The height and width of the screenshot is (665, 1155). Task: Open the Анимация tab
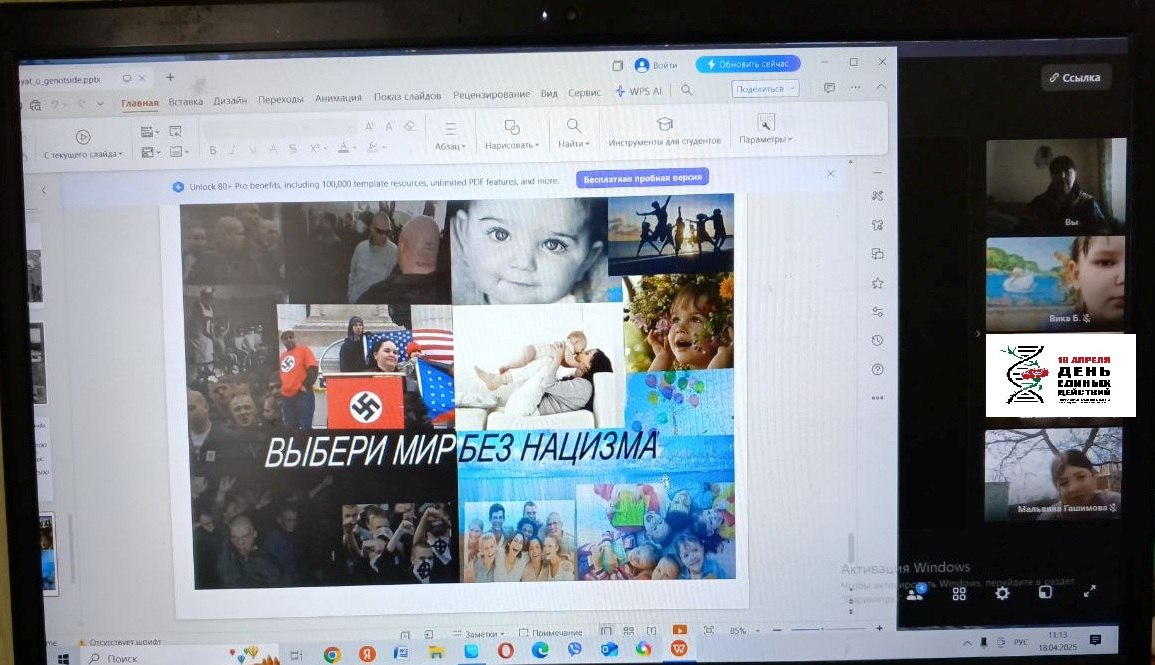(x=338, y=98)
